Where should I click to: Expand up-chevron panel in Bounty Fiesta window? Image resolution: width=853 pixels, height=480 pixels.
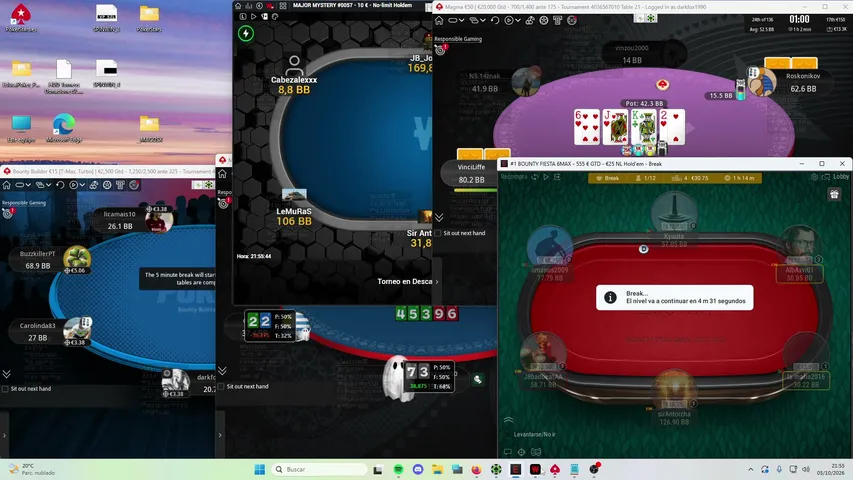click(508, 420)
